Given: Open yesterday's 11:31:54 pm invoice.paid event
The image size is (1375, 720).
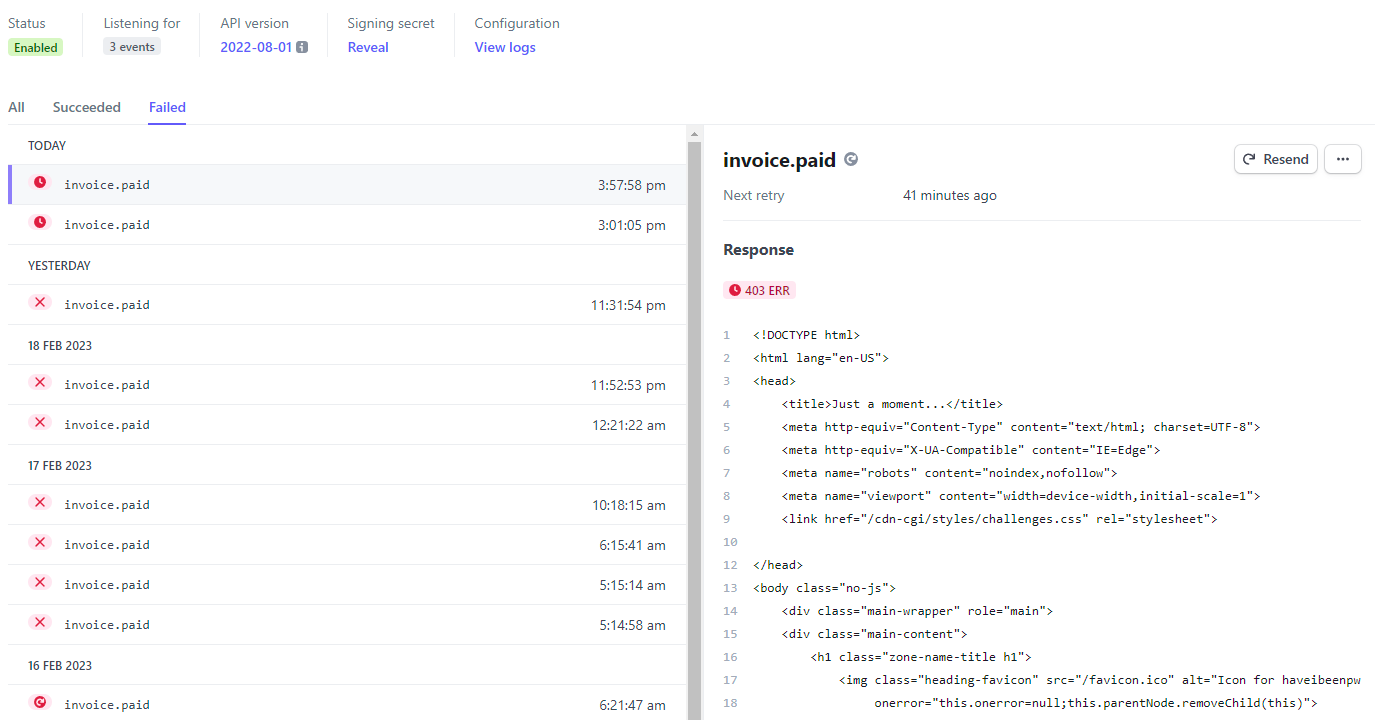Looking at the screenshot, I should (x=347, y=305).
